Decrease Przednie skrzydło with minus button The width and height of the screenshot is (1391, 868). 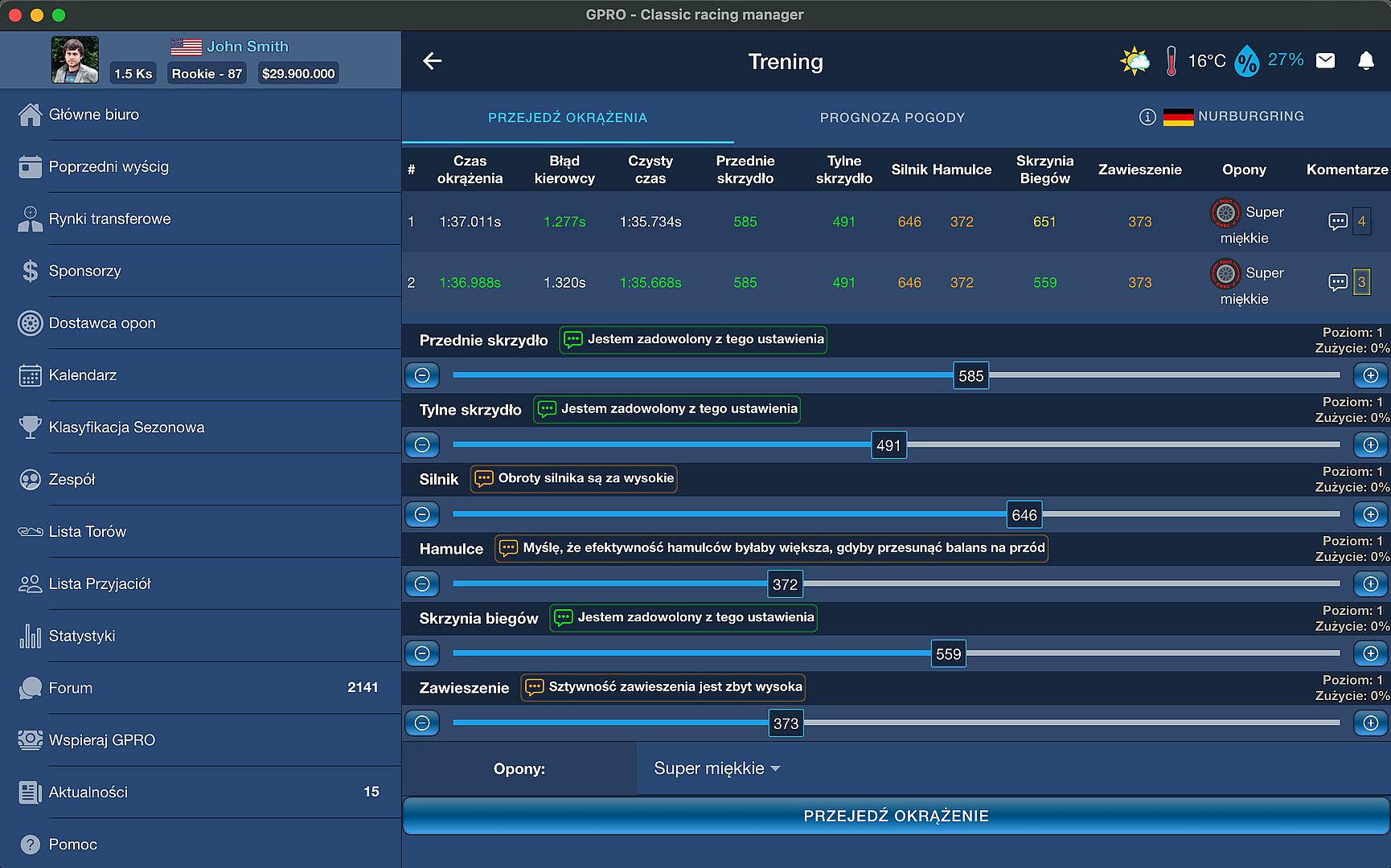tap(422, 375)
